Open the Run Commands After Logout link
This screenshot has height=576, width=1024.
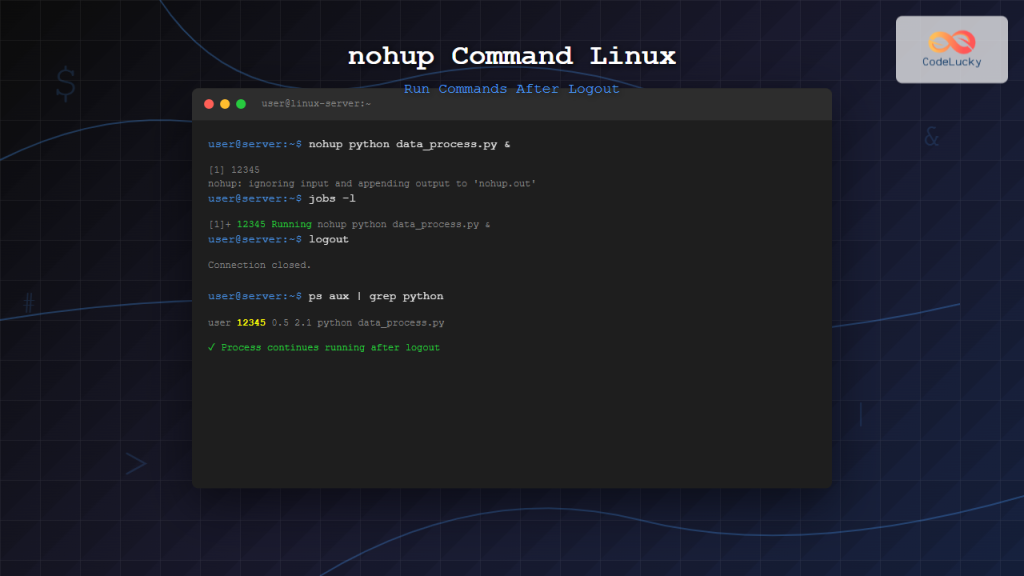511,89
